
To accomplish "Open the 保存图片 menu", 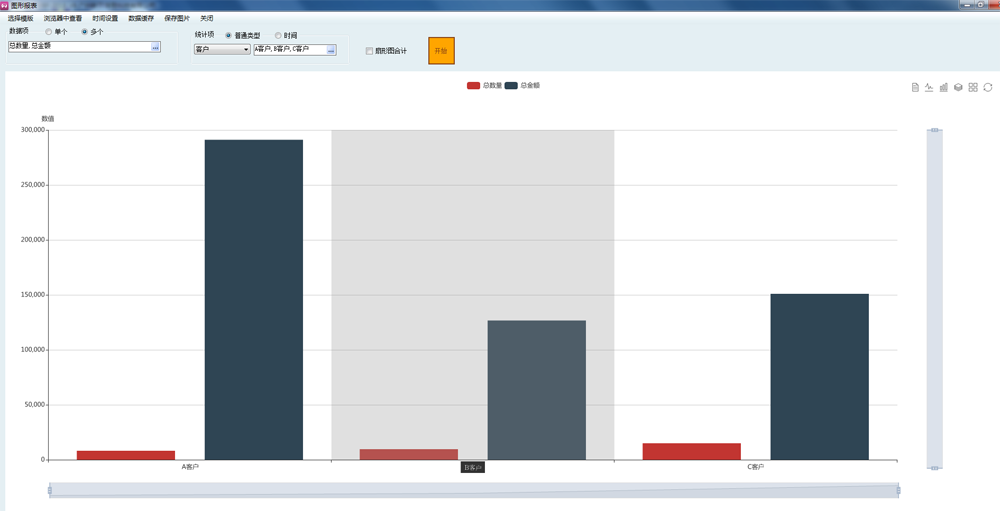I will coord(177,18).
